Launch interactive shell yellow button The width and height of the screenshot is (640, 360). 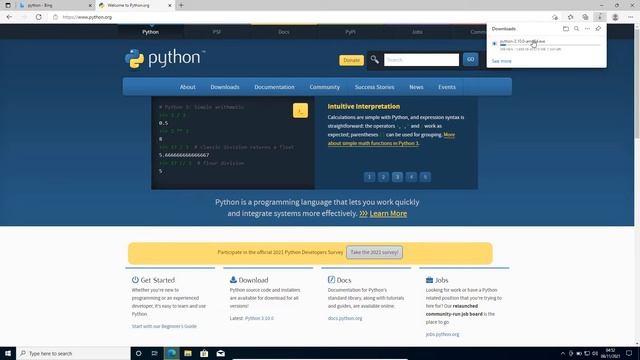click(x=300, y=111)
